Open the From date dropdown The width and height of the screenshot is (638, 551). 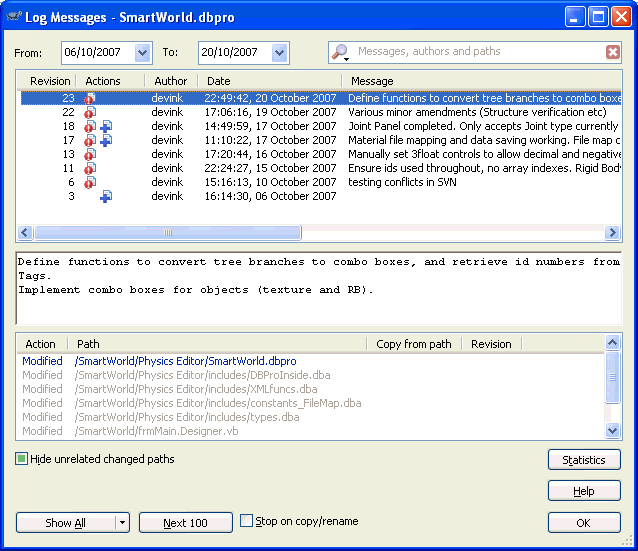(x=142, y=52)
